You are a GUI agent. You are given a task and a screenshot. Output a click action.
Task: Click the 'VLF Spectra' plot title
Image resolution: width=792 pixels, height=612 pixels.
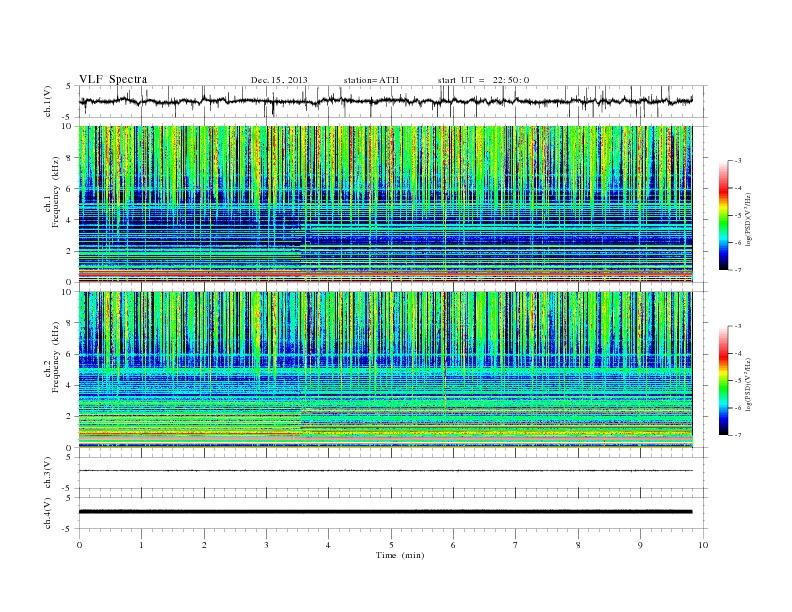[x=113, y=79]
